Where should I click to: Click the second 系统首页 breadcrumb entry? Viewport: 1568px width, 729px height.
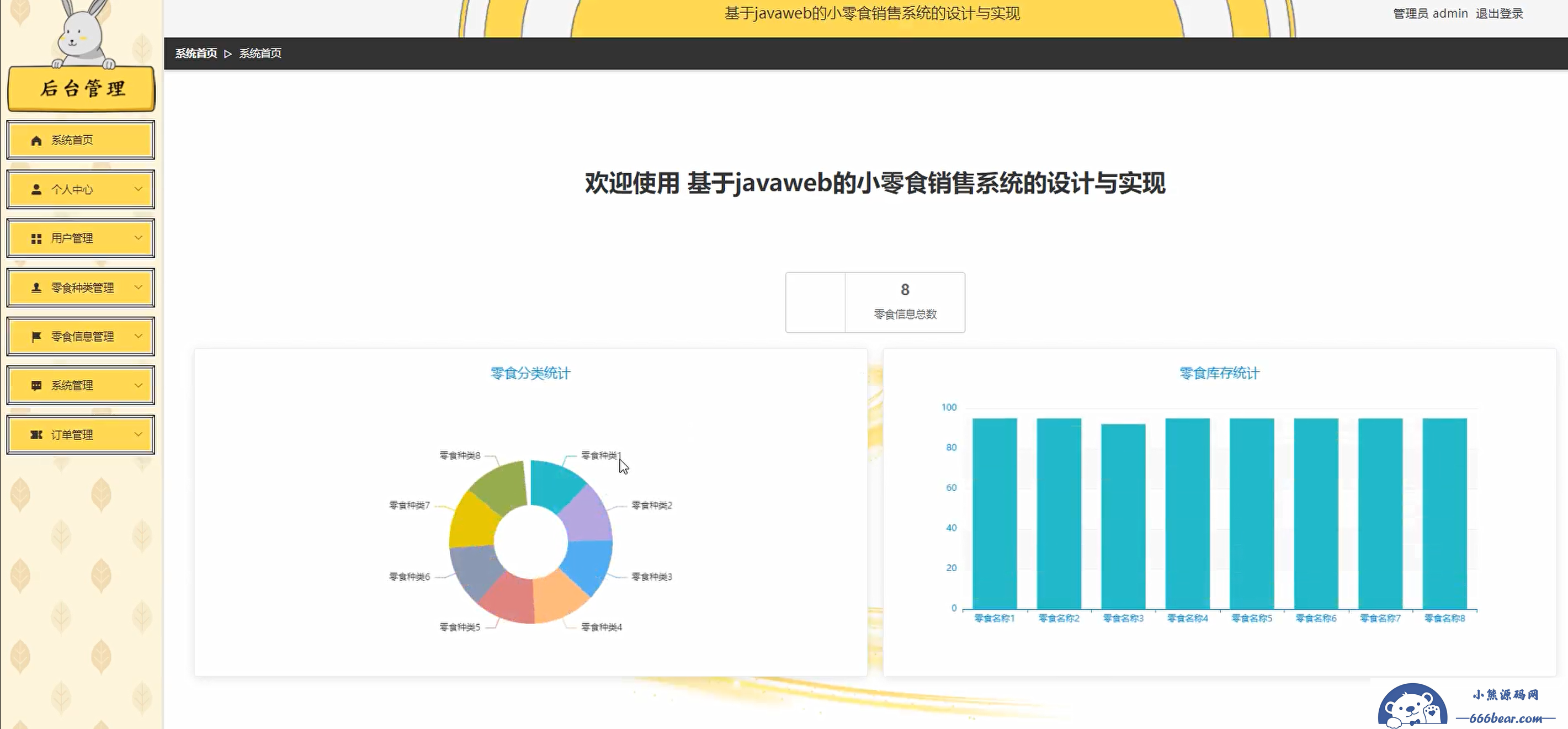[x=260, y=54]
